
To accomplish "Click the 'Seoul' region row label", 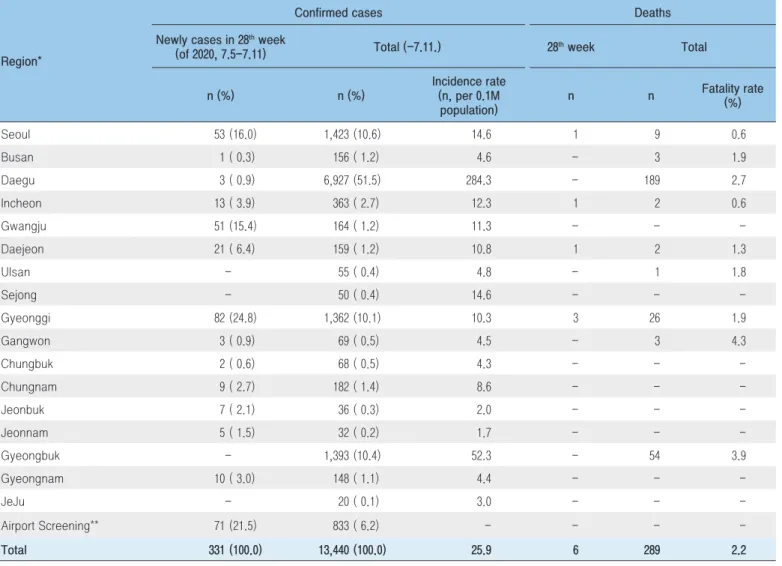I will tap(15, 134).
